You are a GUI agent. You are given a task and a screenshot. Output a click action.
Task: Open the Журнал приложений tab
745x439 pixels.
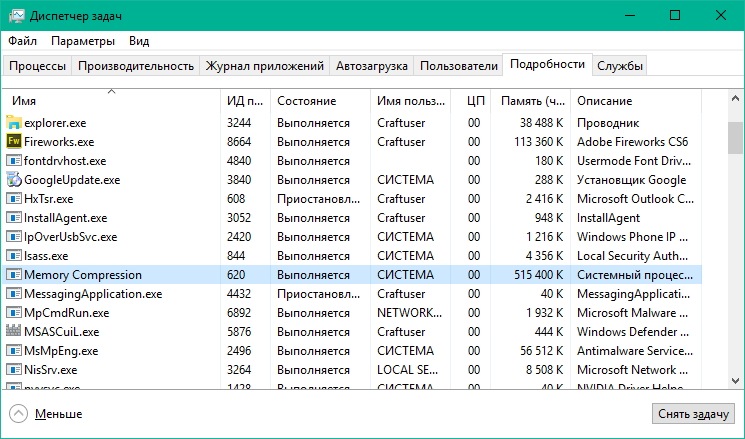pos(265,66)
